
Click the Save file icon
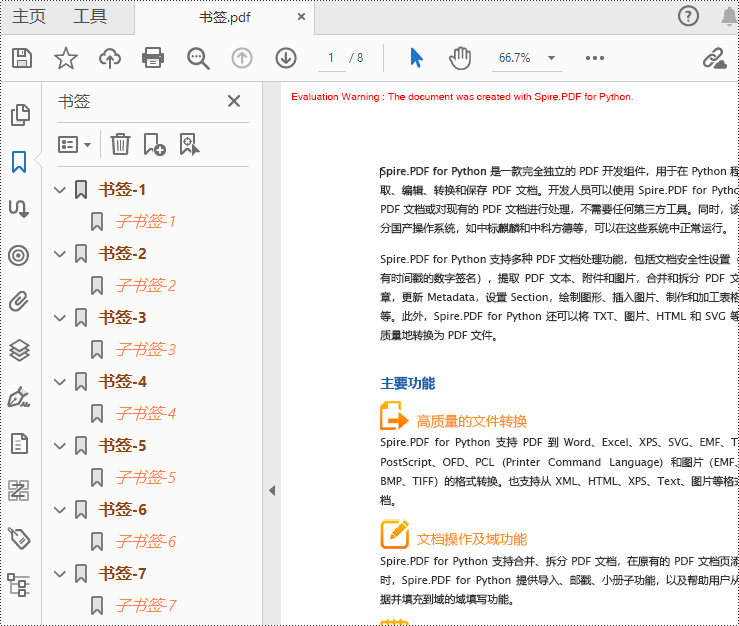[22, 58]
